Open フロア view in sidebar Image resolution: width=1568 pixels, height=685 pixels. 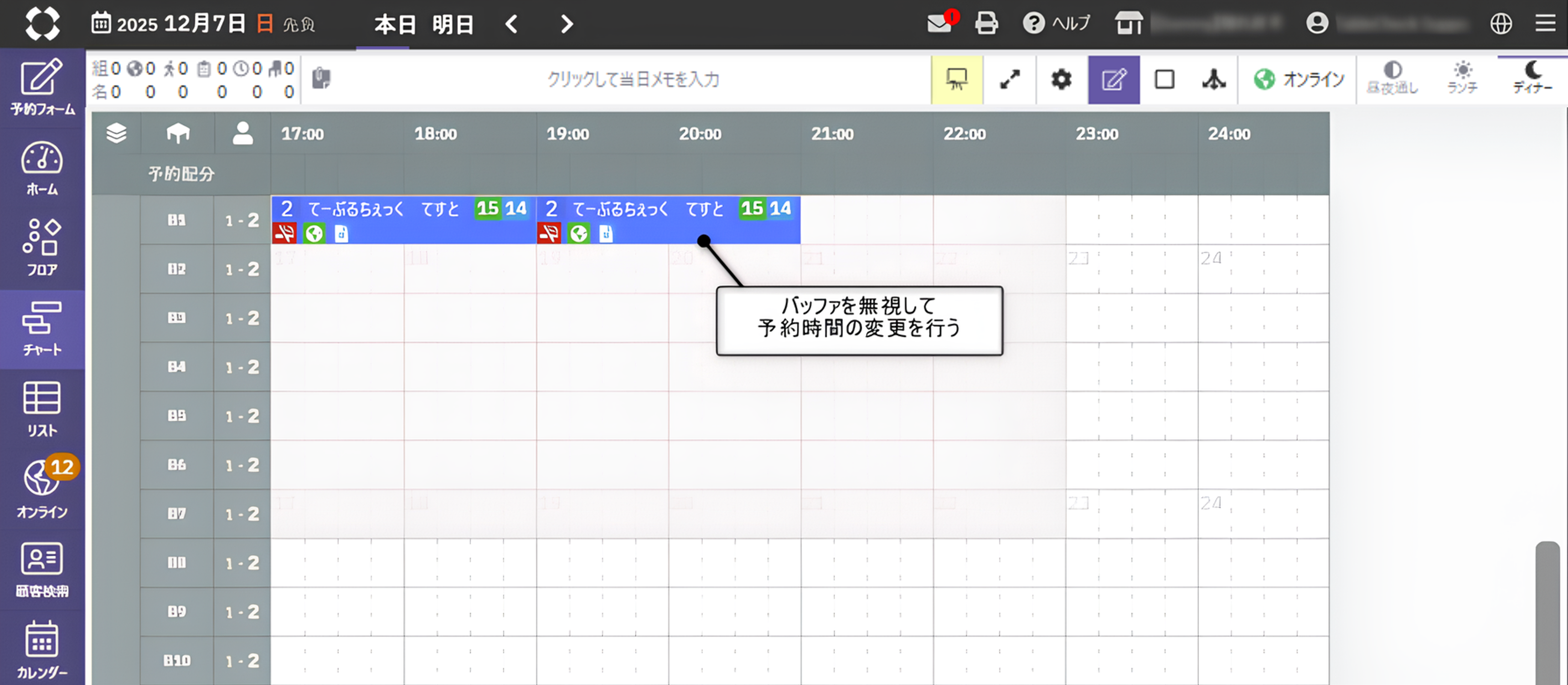43,248
